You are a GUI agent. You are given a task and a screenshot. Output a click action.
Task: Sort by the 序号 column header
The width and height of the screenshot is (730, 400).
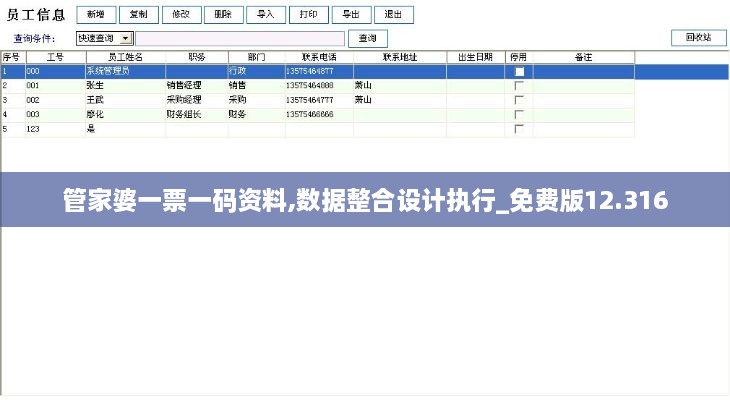point(13,57)
